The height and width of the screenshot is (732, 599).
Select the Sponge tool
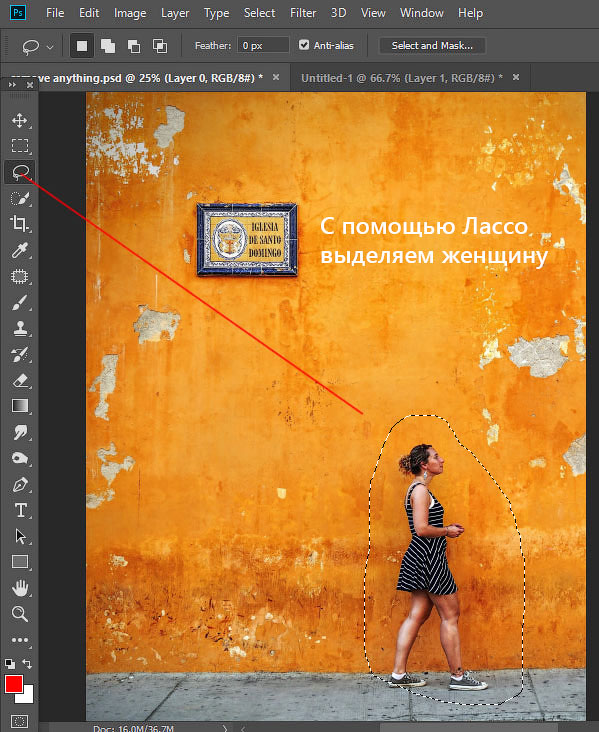19,458
